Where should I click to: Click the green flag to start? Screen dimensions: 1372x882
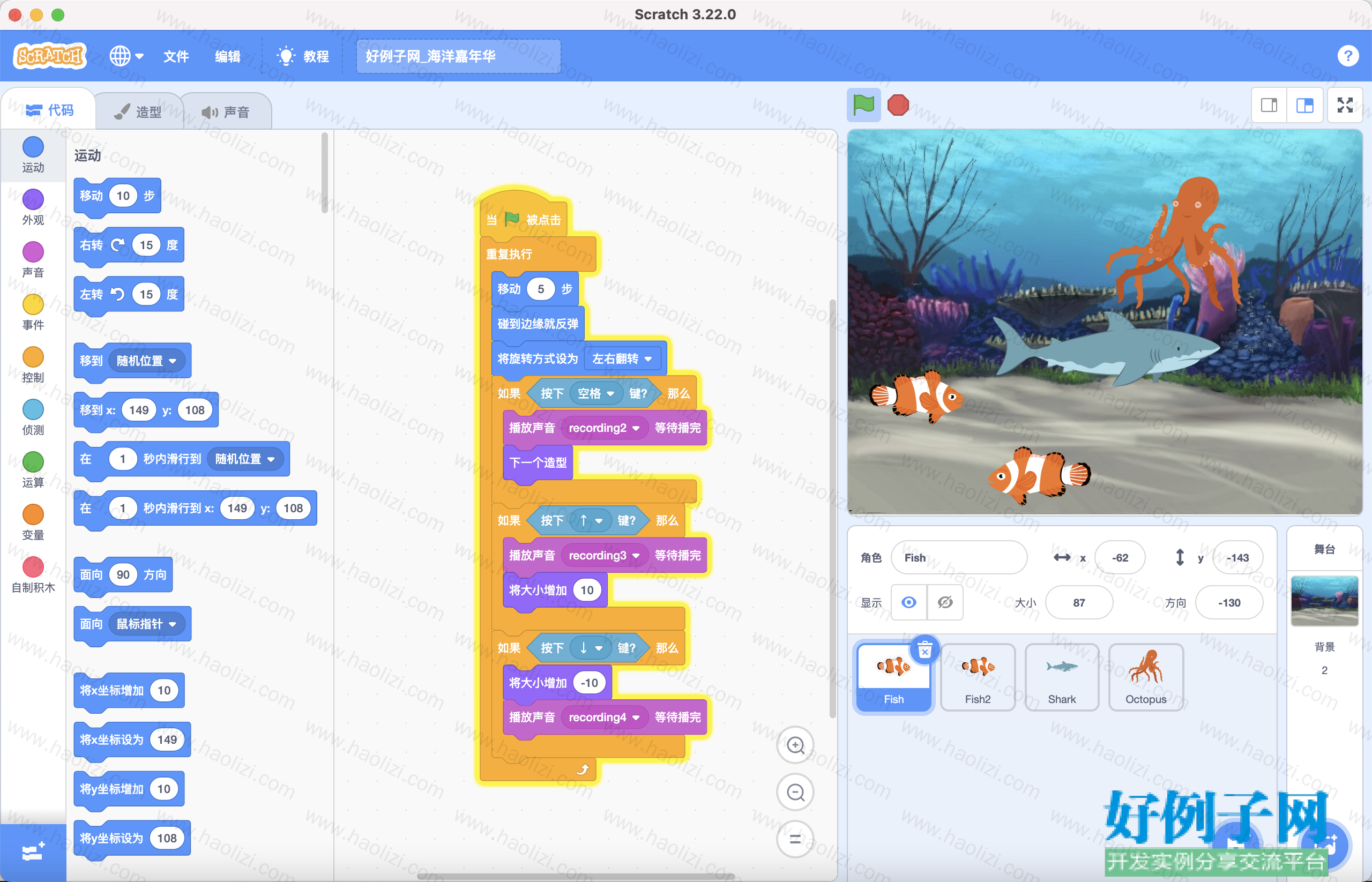863,106
